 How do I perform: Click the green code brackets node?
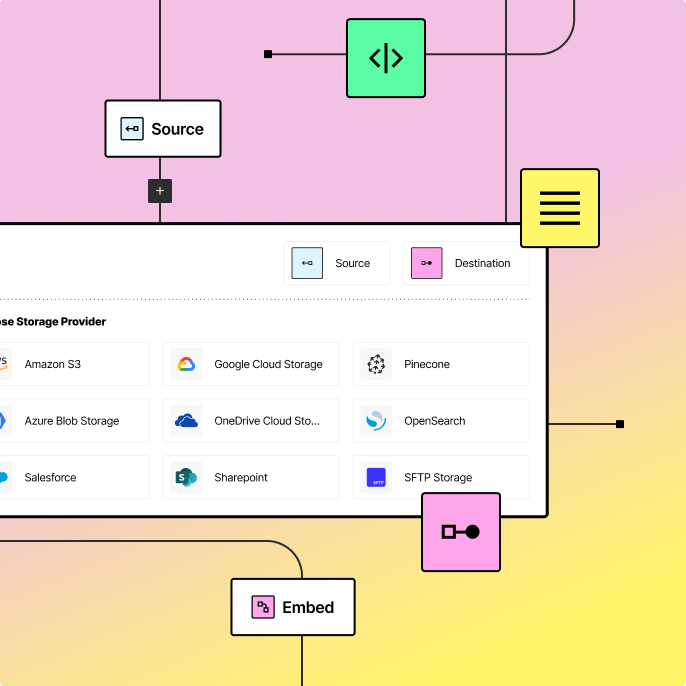coord(386,58)
